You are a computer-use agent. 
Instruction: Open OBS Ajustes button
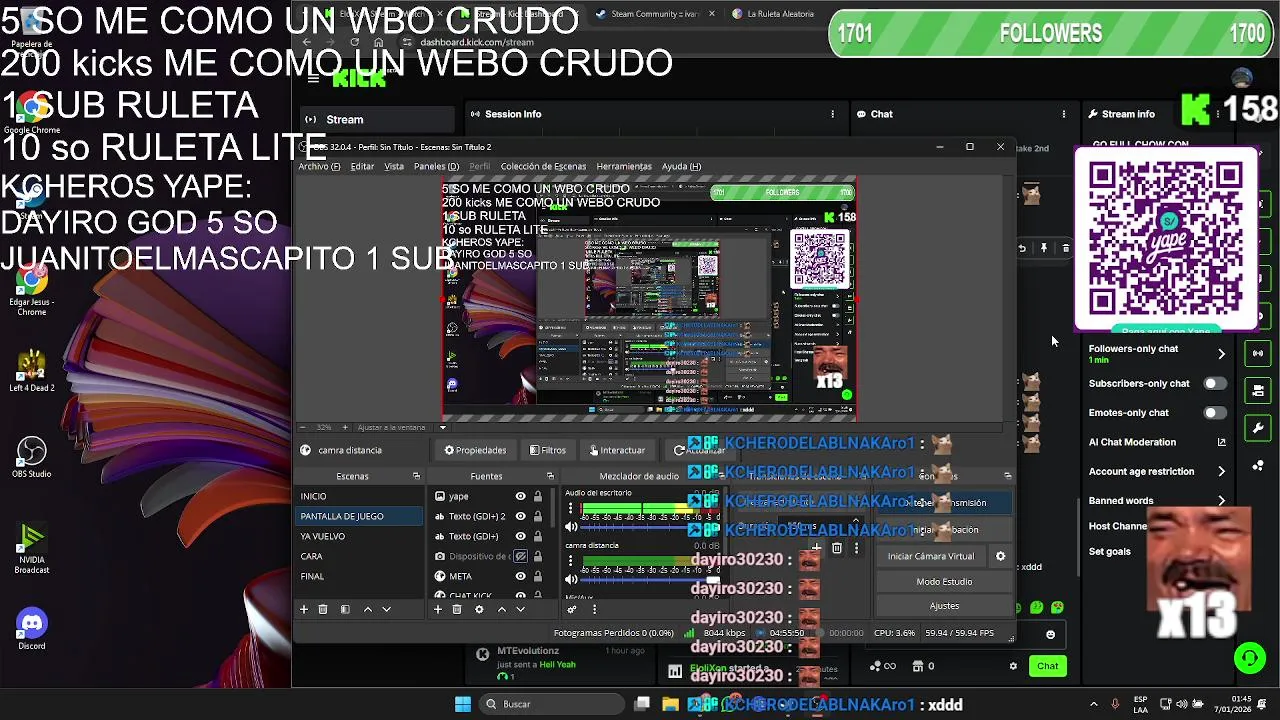[944, 605]
